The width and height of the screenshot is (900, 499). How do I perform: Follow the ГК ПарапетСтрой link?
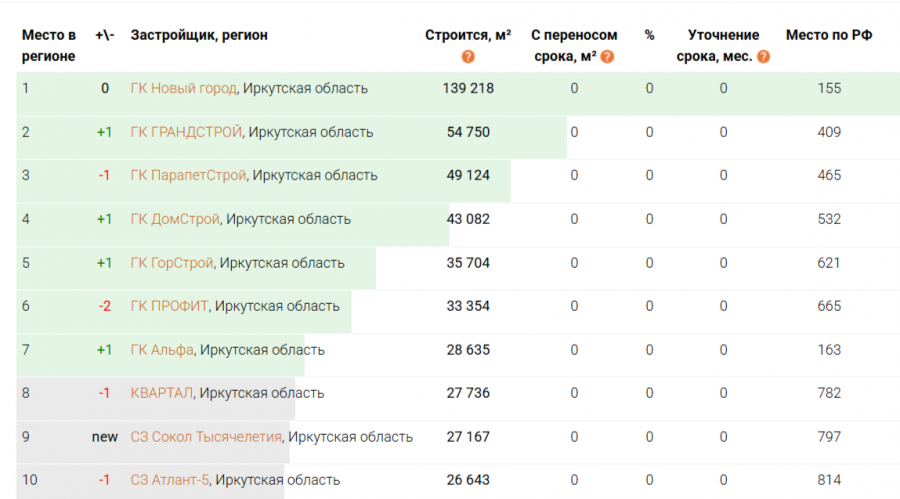click(x=188, y=175)
